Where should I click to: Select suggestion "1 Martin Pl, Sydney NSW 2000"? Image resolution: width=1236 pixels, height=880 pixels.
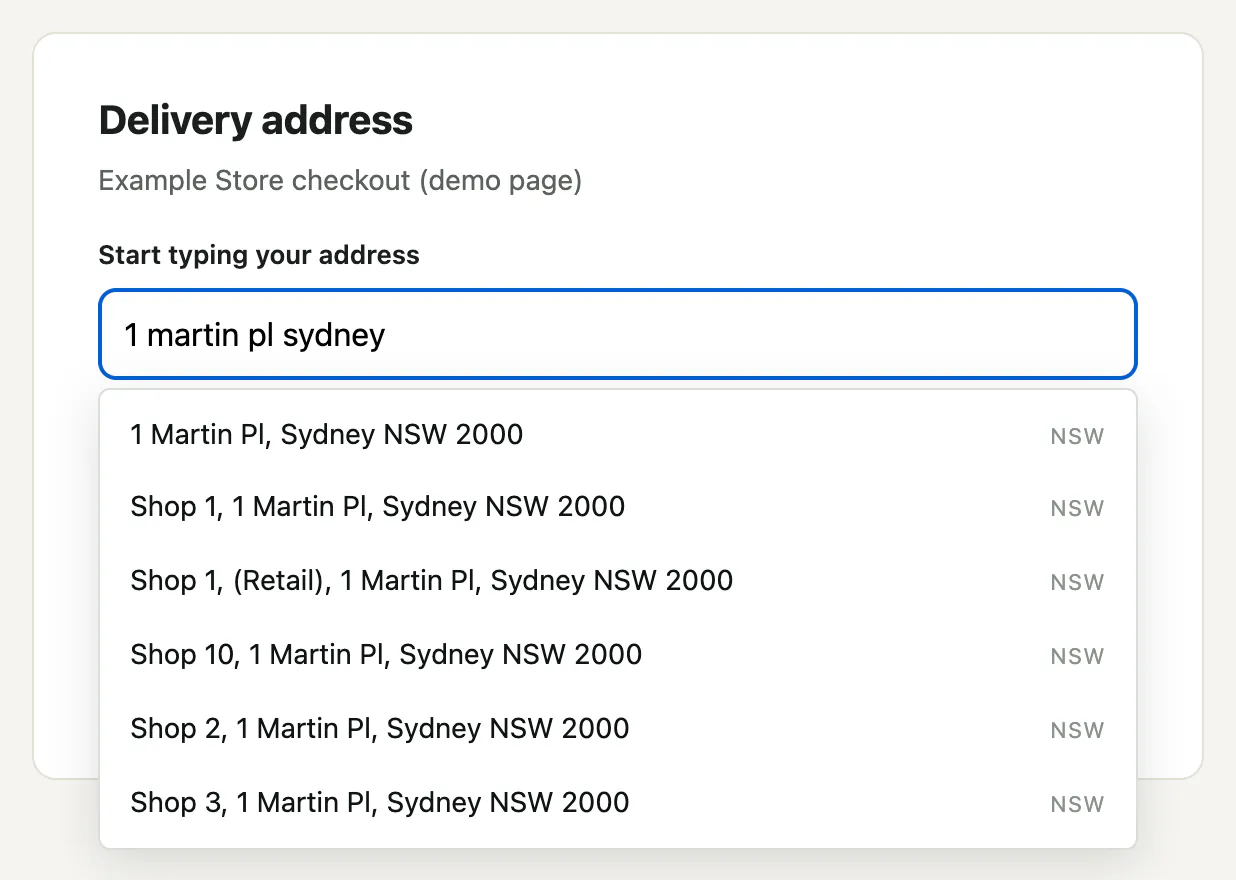(x=618, y=435)
